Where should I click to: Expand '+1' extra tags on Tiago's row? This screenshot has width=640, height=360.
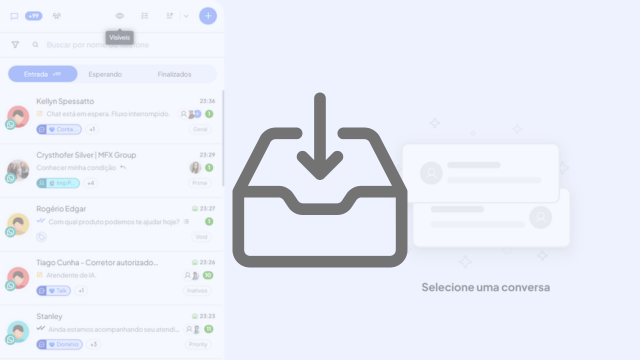pos(81,291)
